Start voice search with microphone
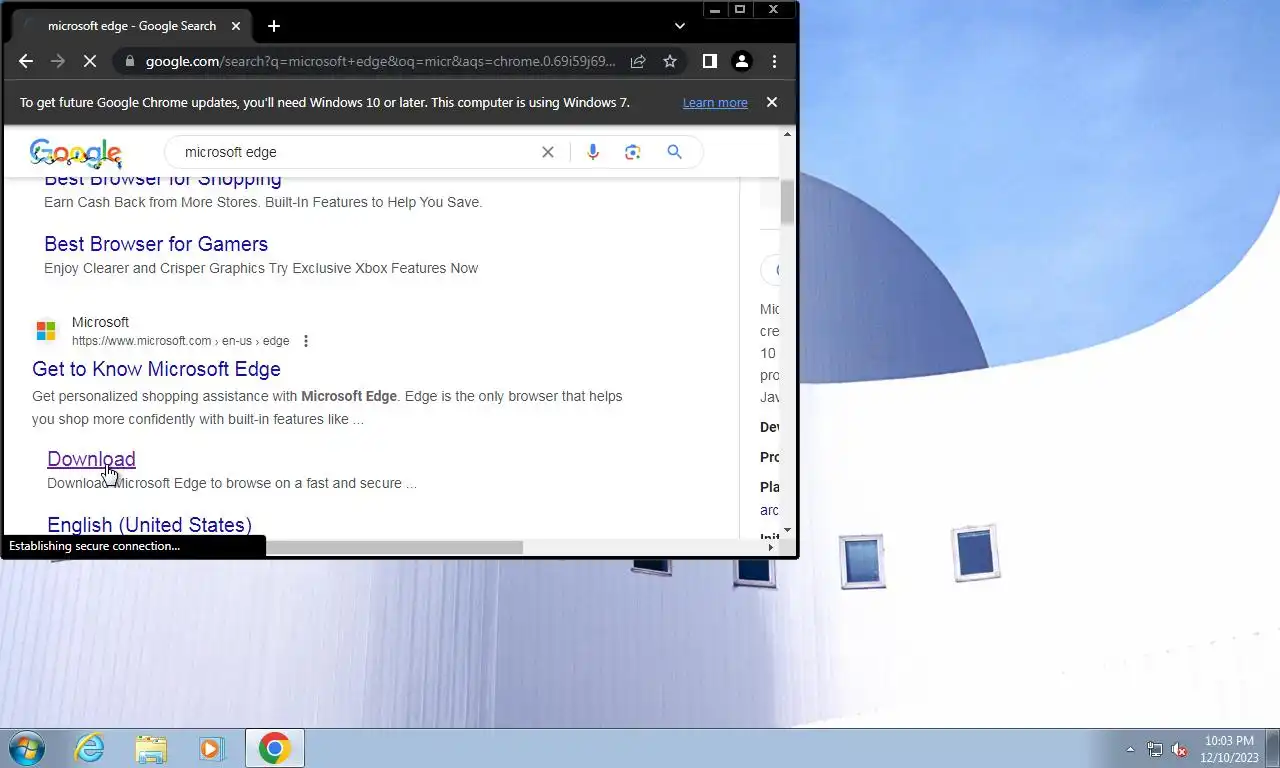 593,152
